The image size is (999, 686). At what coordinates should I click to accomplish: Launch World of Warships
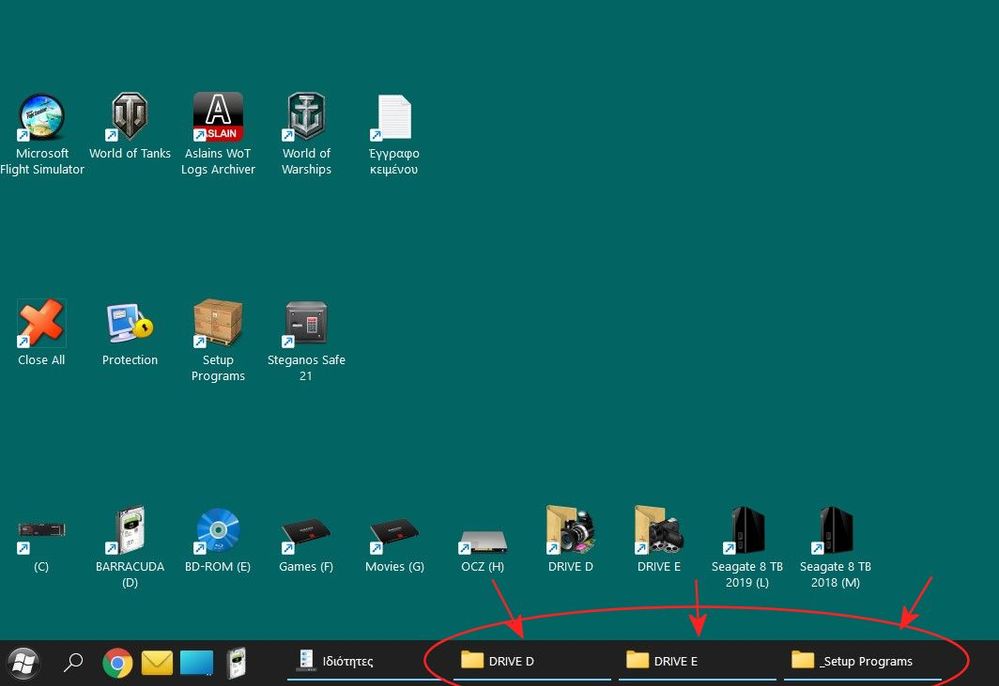[x=306, y=115]
